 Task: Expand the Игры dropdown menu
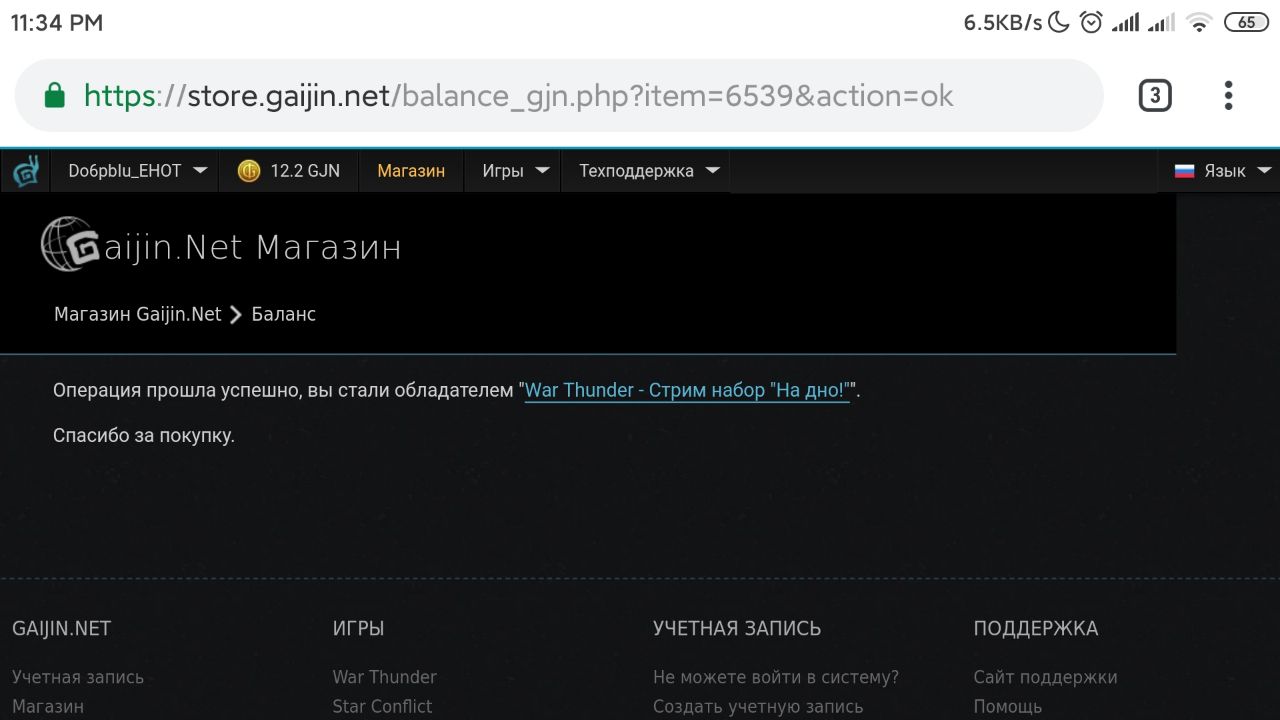click(x=515, y=171)
